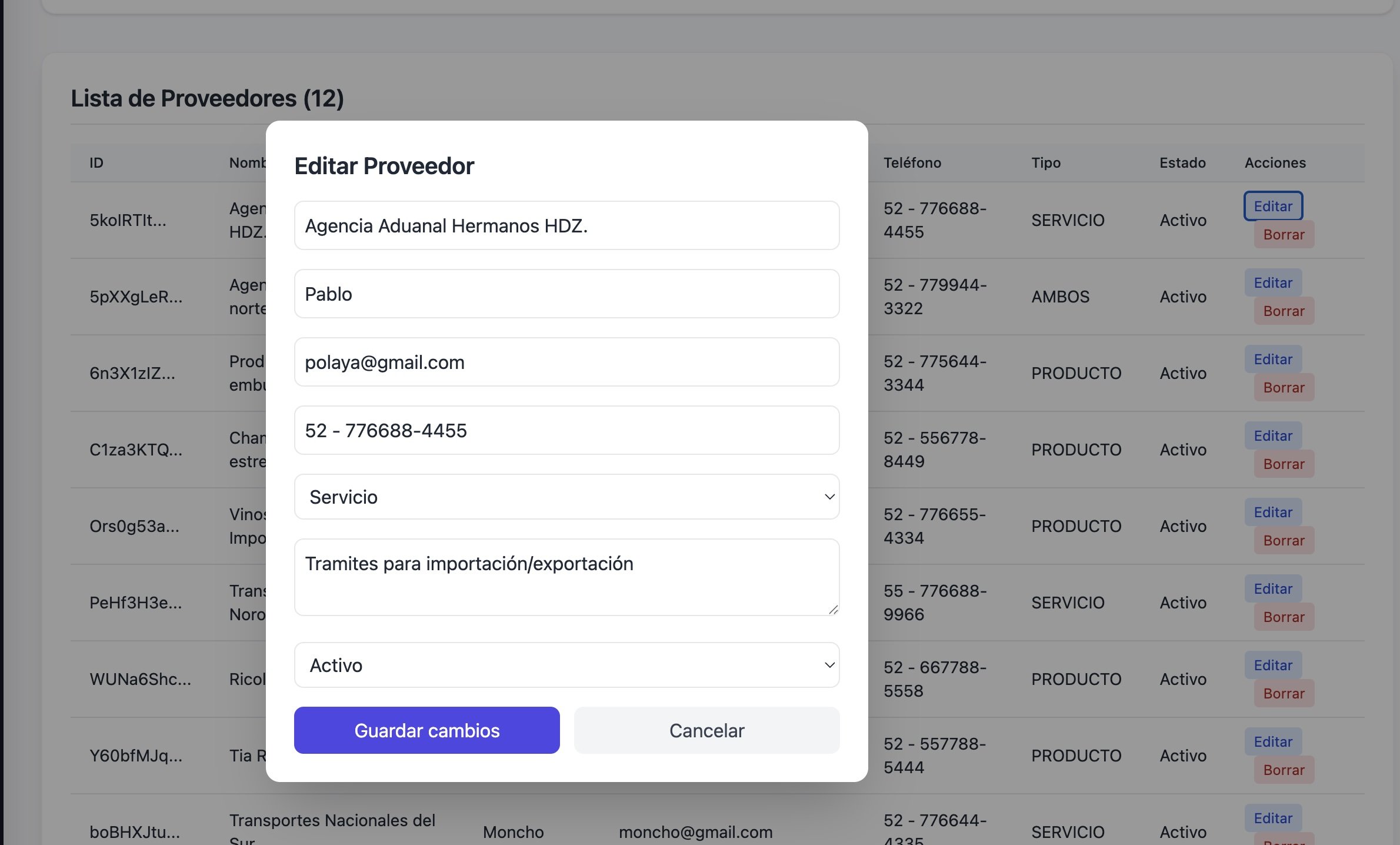The height and width of the screenshot is (845, 1400).
Task: Click the email field polaya@gmail.com
Action: (566, 362)
